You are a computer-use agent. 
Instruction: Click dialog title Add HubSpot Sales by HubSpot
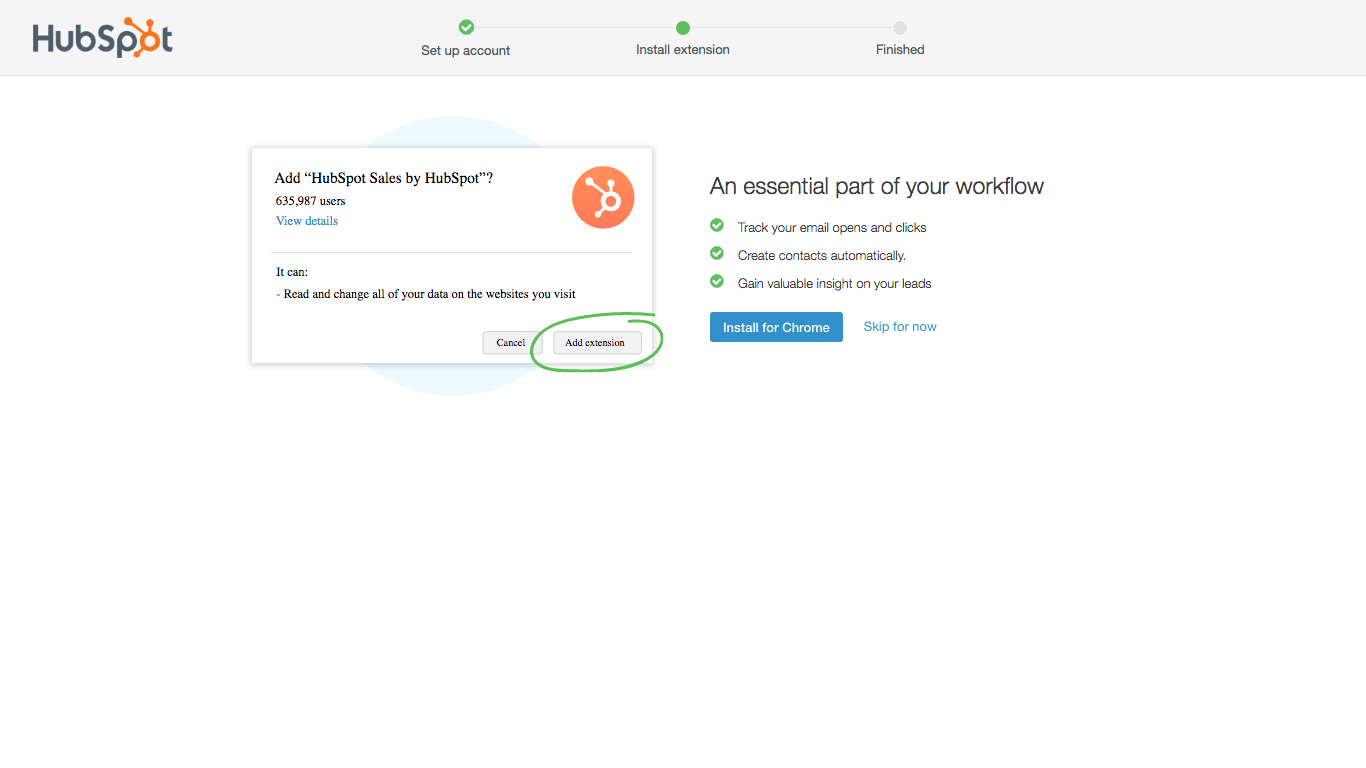[384, 178]
